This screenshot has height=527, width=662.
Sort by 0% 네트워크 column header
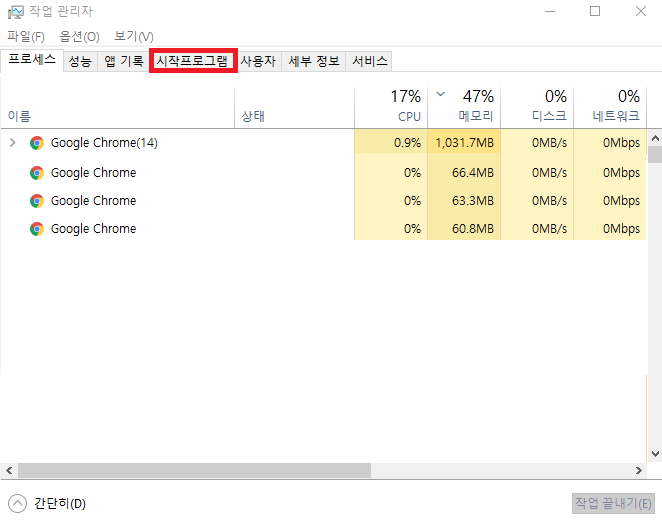[x=610, y=107]
